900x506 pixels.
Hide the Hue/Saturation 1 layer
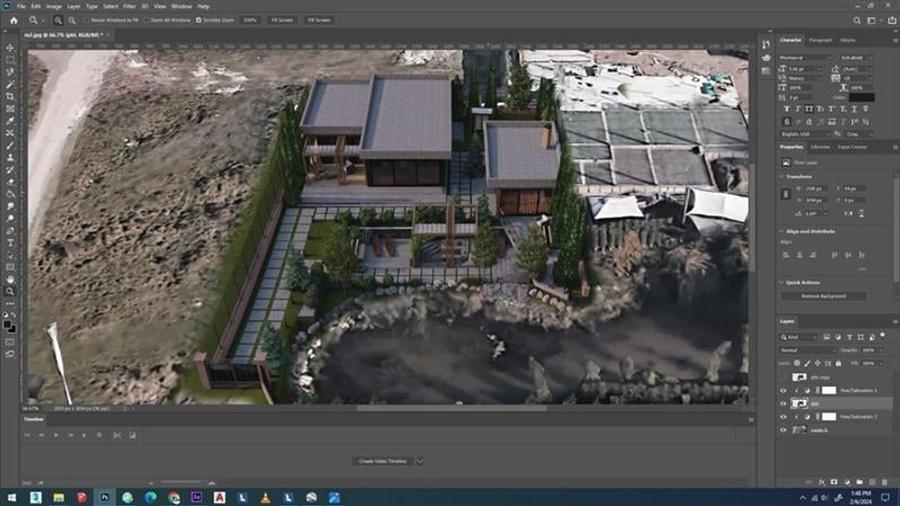click(x=783, y=390)
